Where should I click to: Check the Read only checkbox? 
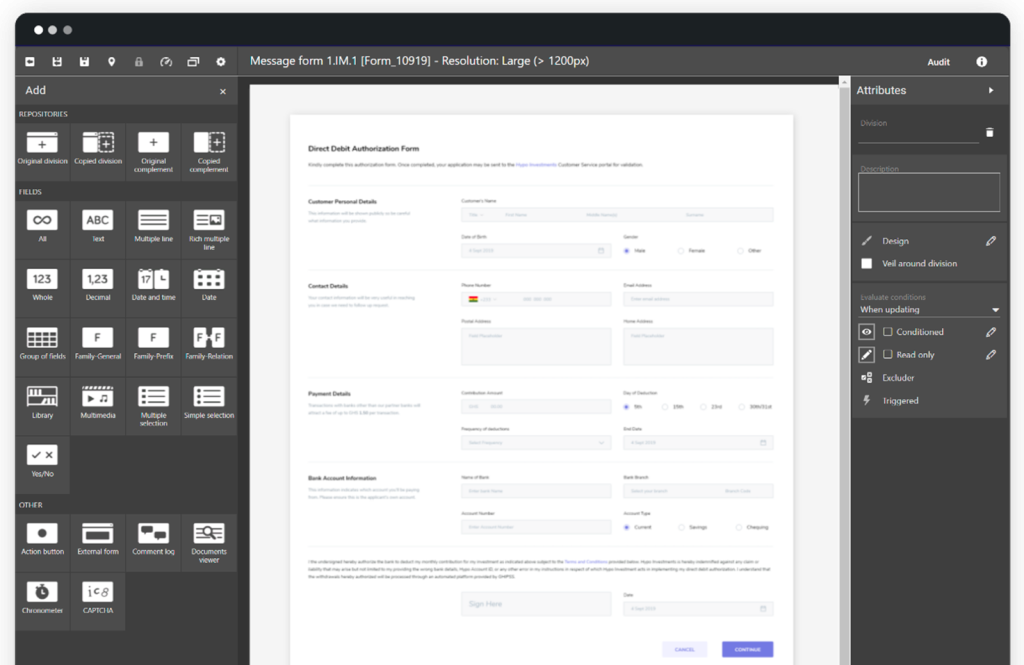pos(887,355)
